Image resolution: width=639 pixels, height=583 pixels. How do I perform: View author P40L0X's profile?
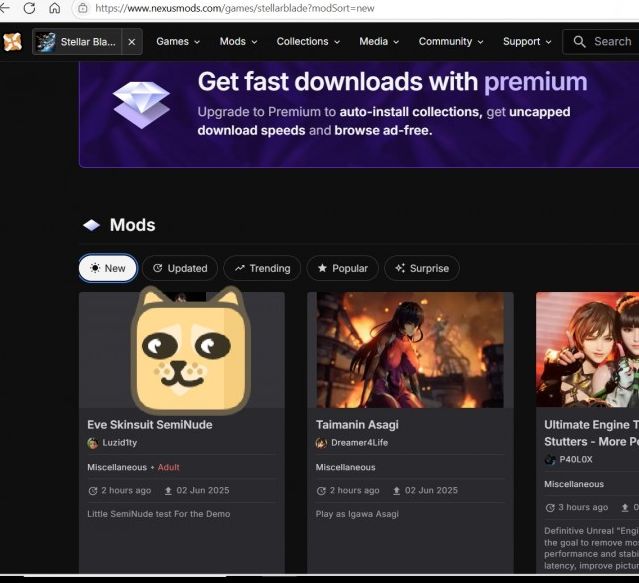[x=575, y=459]
